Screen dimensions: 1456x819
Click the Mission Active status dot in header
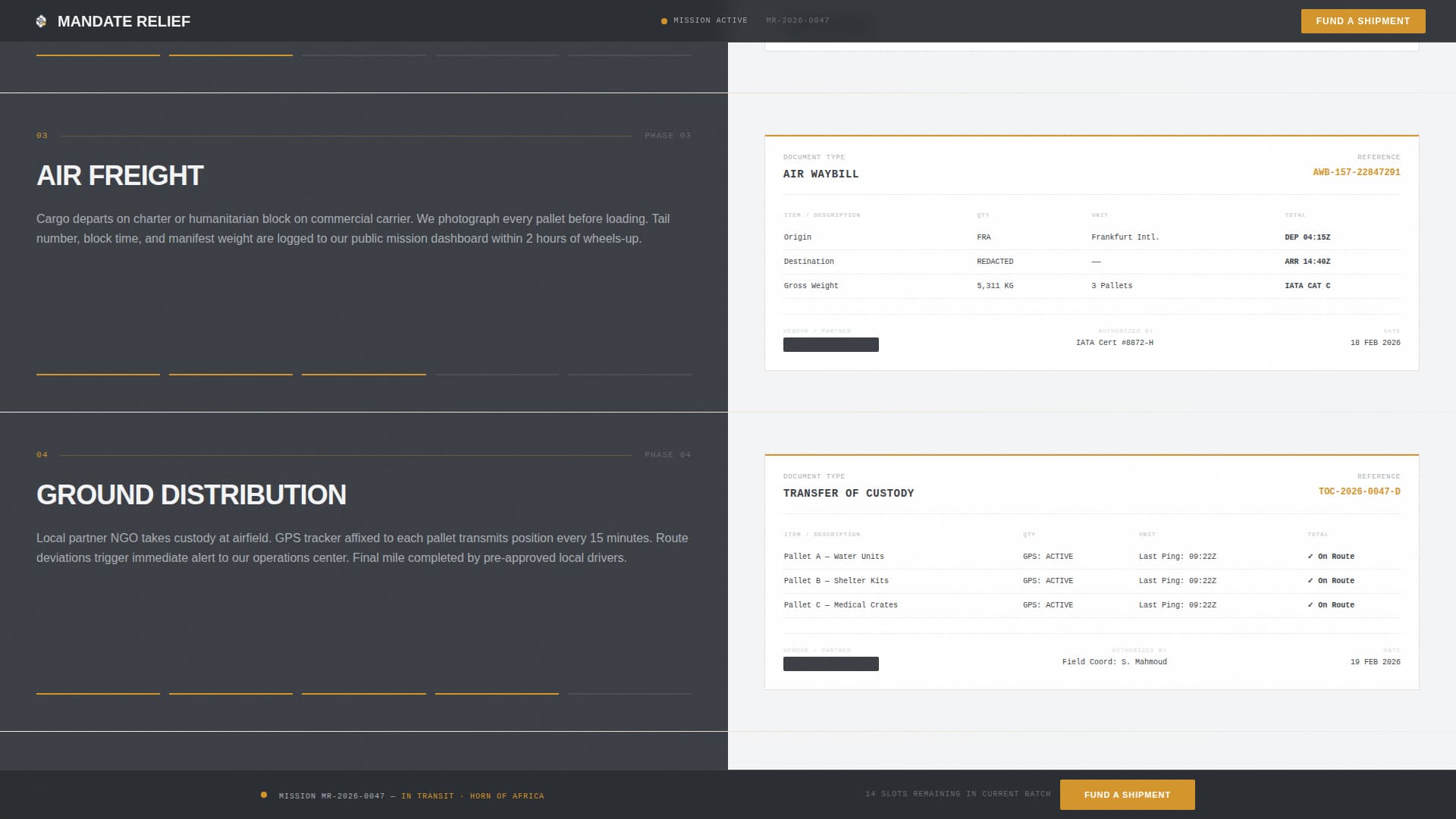coord(664,21)
